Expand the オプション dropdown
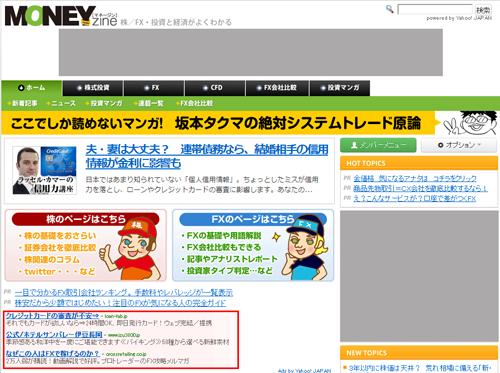 click(x=459, y=145)
